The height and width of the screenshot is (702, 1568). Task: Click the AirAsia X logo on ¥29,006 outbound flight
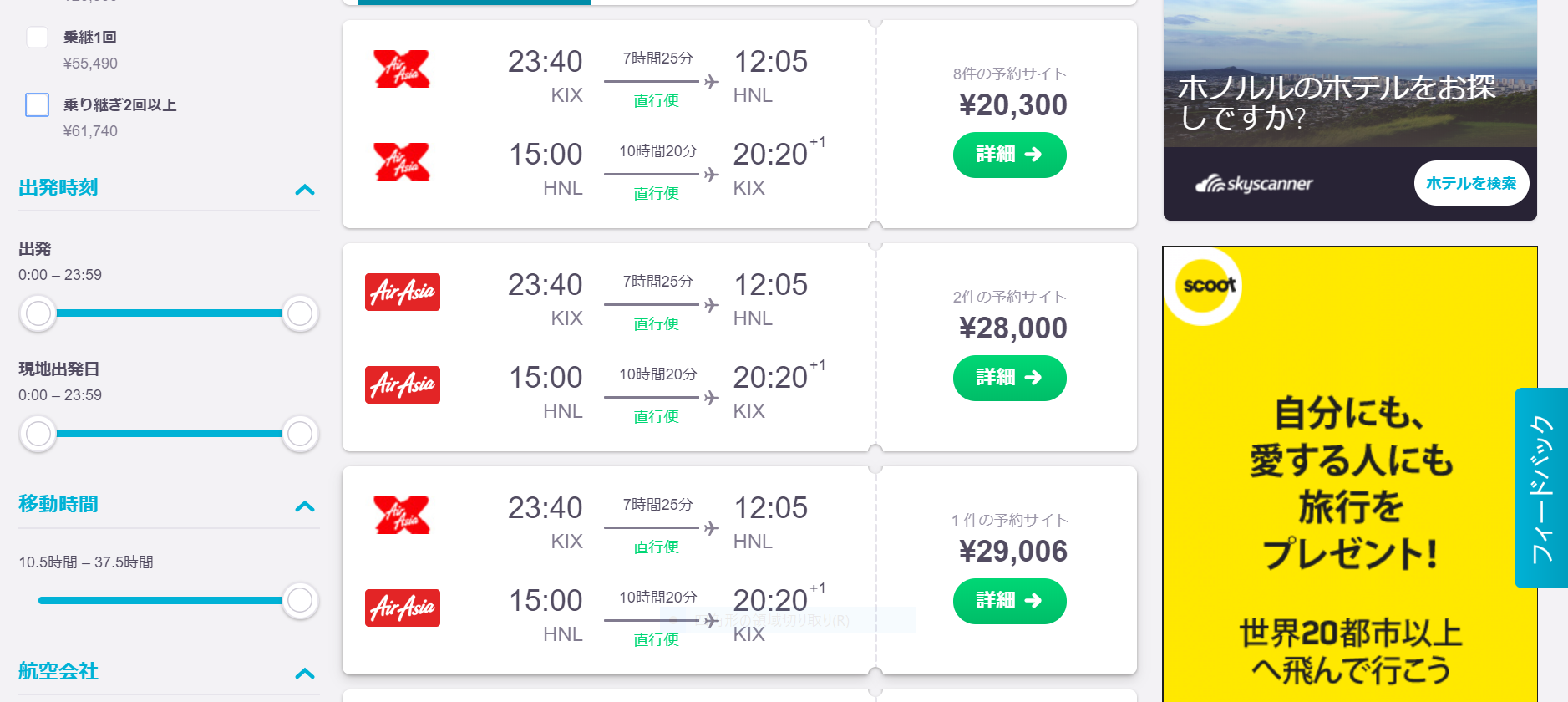click(x=402, y=516)
